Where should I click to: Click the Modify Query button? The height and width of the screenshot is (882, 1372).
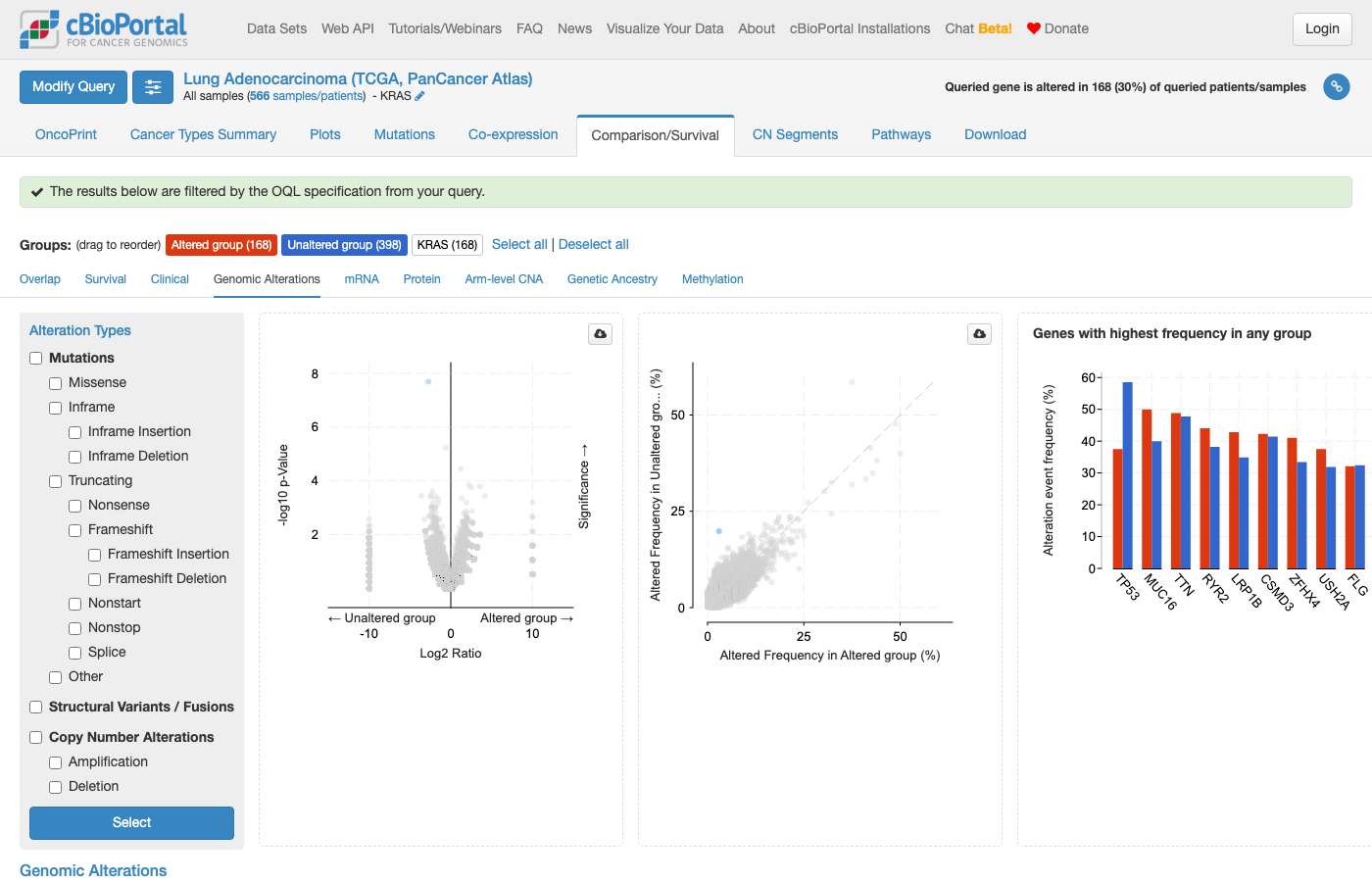click(73, 87)
